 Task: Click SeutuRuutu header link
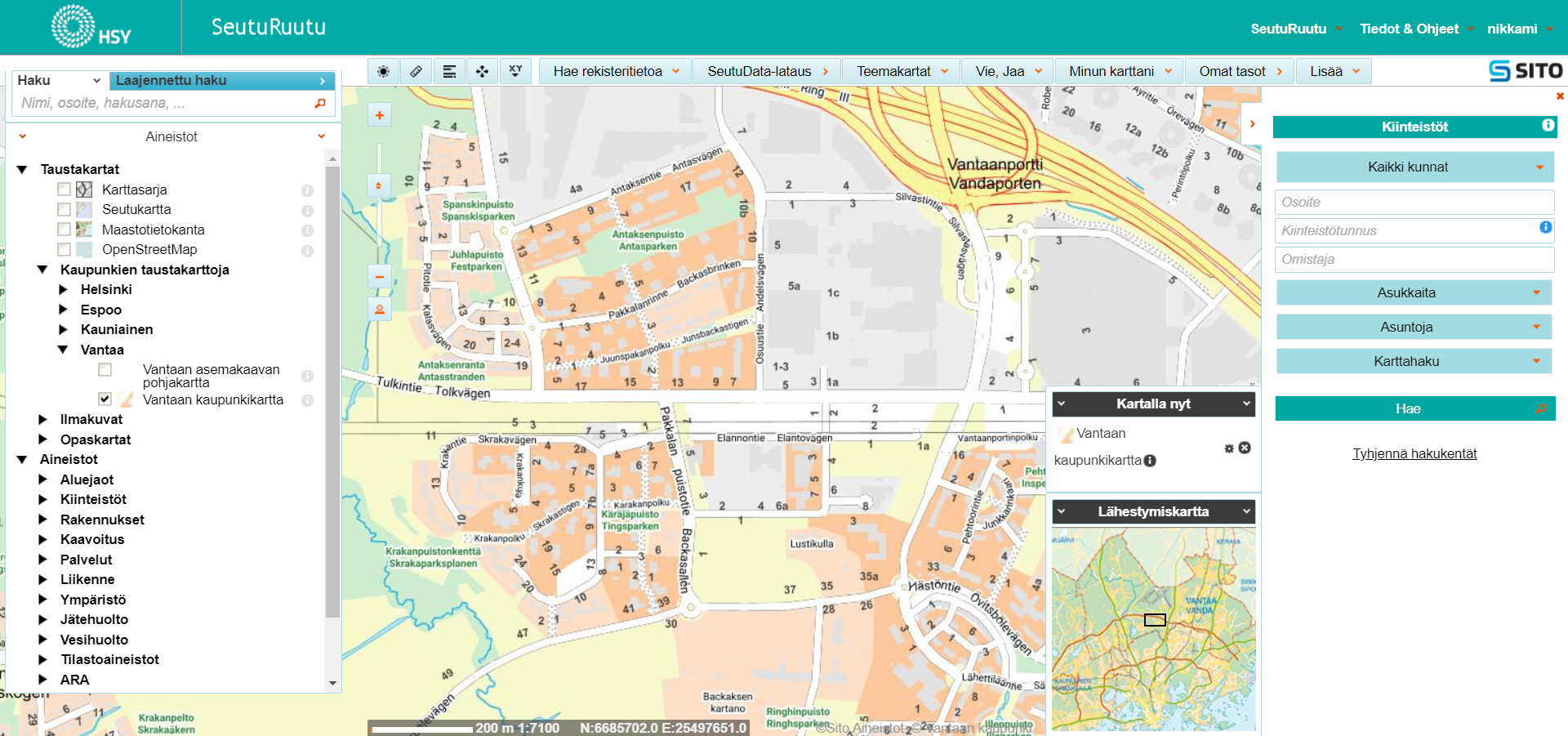pyautogui.click(x=1296, y=29)
